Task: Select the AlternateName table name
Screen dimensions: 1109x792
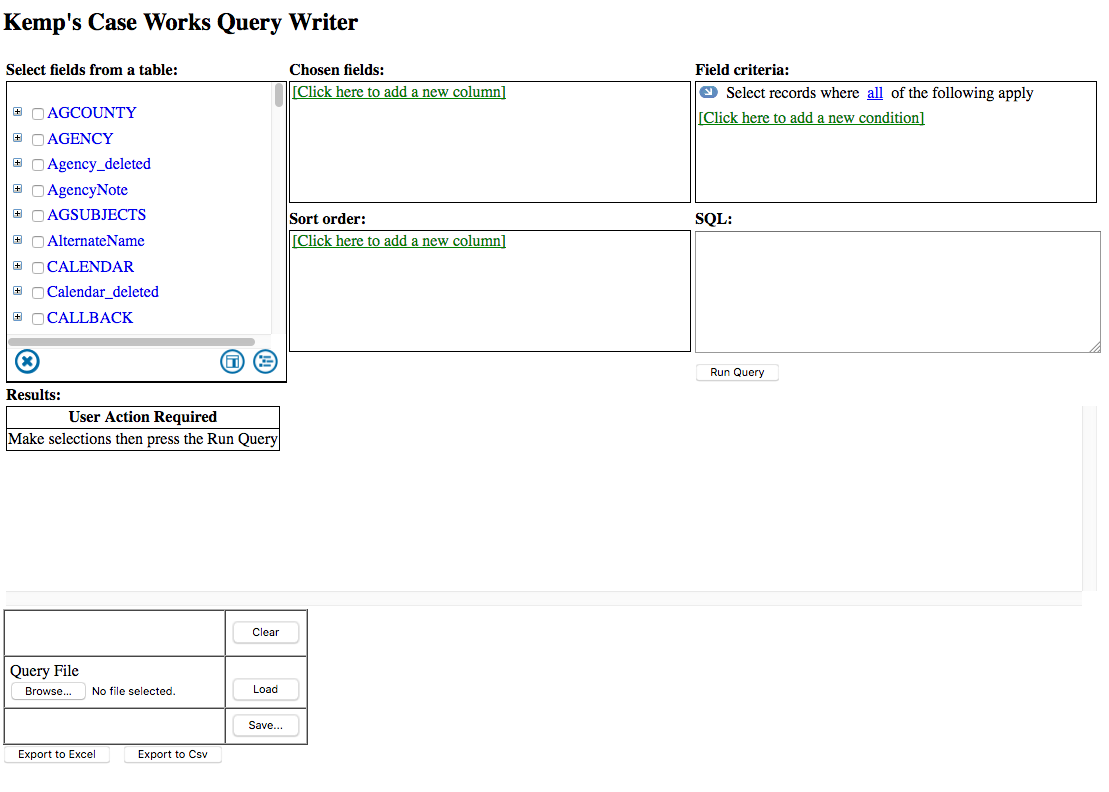Action: (95, 241)
